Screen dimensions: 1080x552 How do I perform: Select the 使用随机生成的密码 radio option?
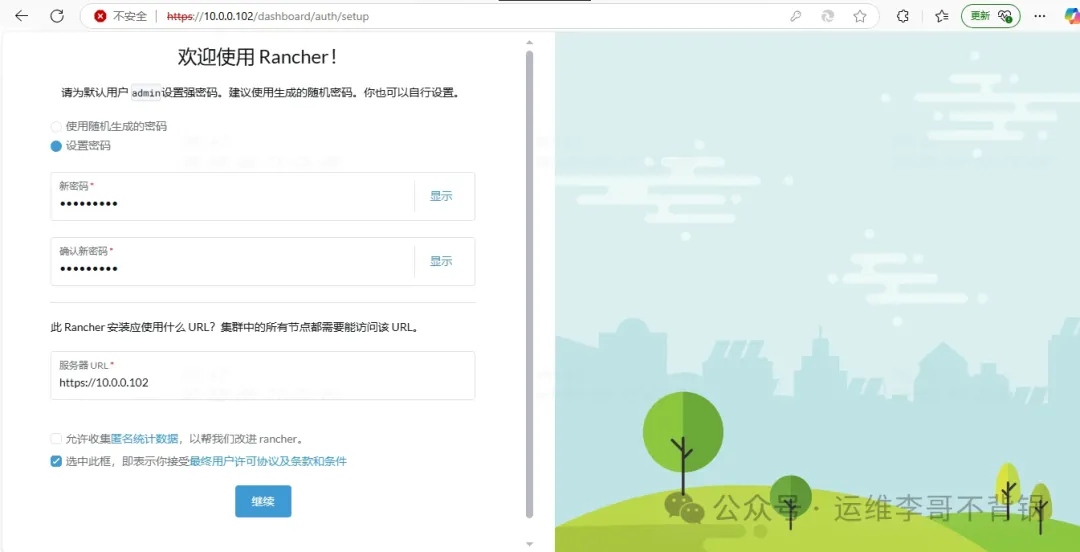click(x=56, y=127)
